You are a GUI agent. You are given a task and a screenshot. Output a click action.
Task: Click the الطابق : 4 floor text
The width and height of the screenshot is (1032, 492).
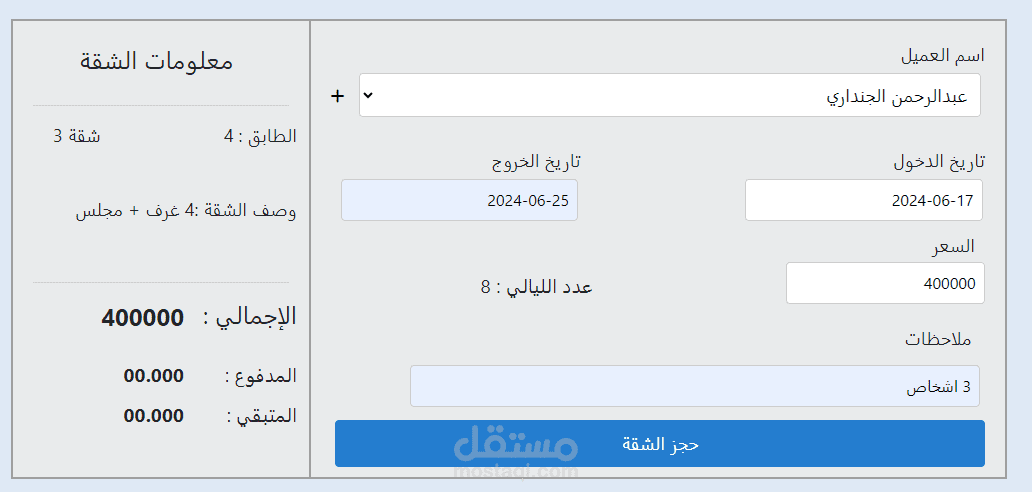pyautogui.click(x=260, y=136)
